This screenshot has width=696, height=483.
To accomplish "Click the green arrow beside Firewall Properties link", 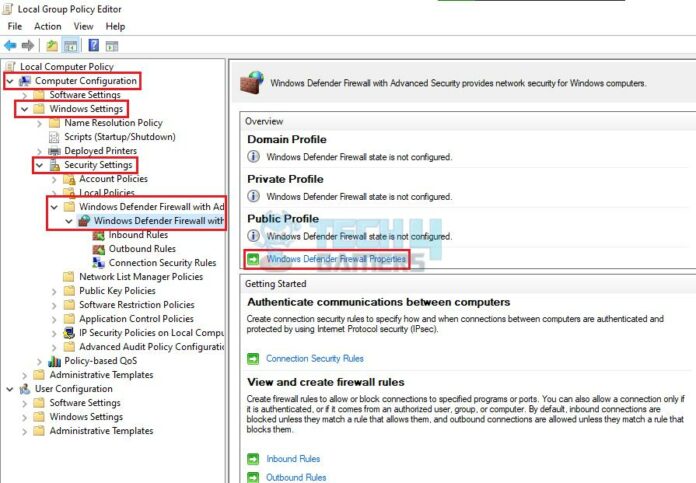I will (253, 259).
